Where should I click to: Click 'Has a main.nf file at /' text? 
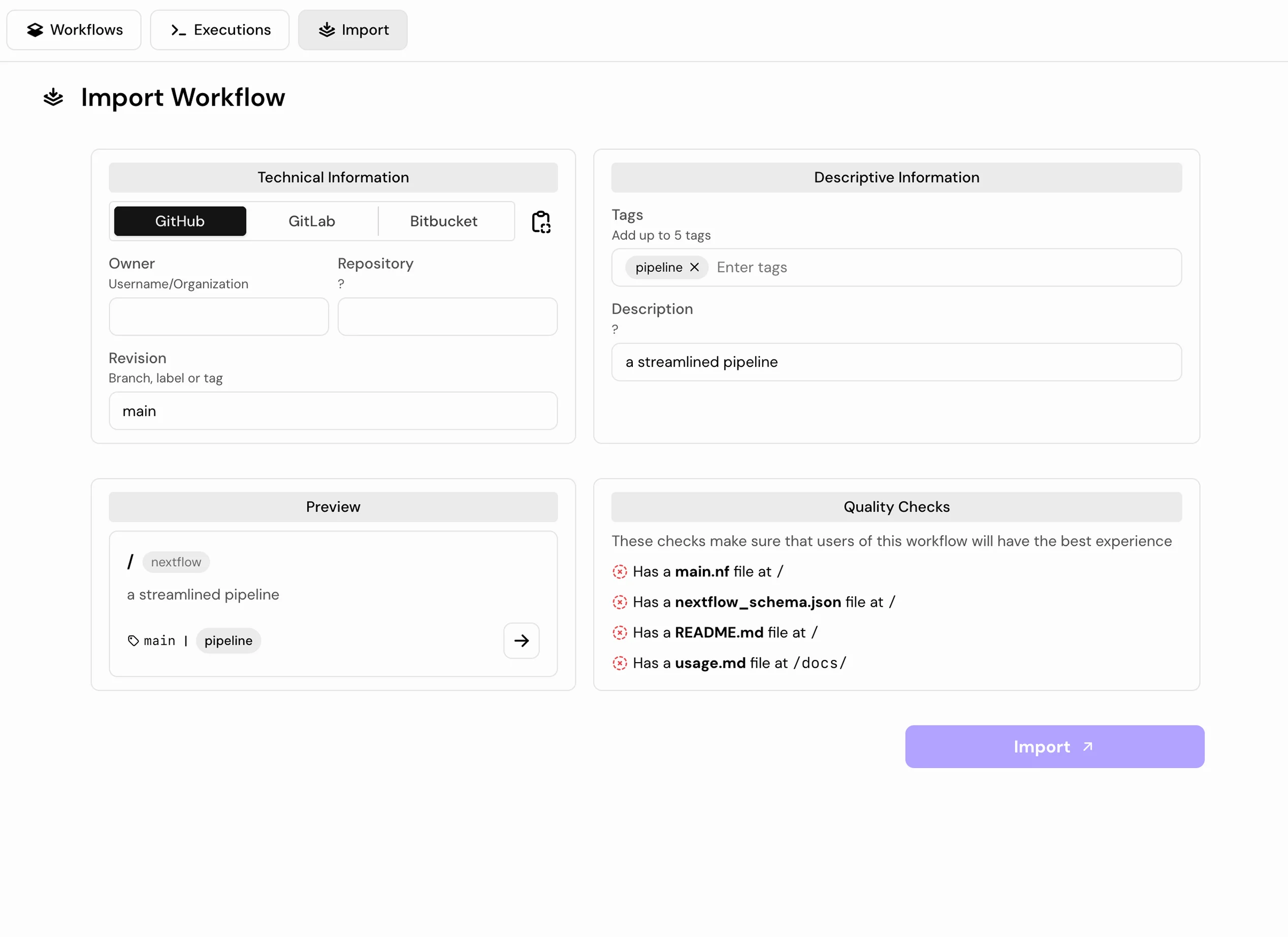point(708,572)
